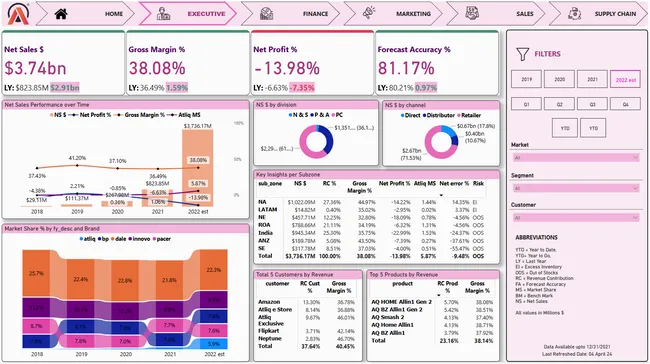Click the 25.7% segment in the market share chart
Screen dimensions: 650x364
[x=36, y=274]
